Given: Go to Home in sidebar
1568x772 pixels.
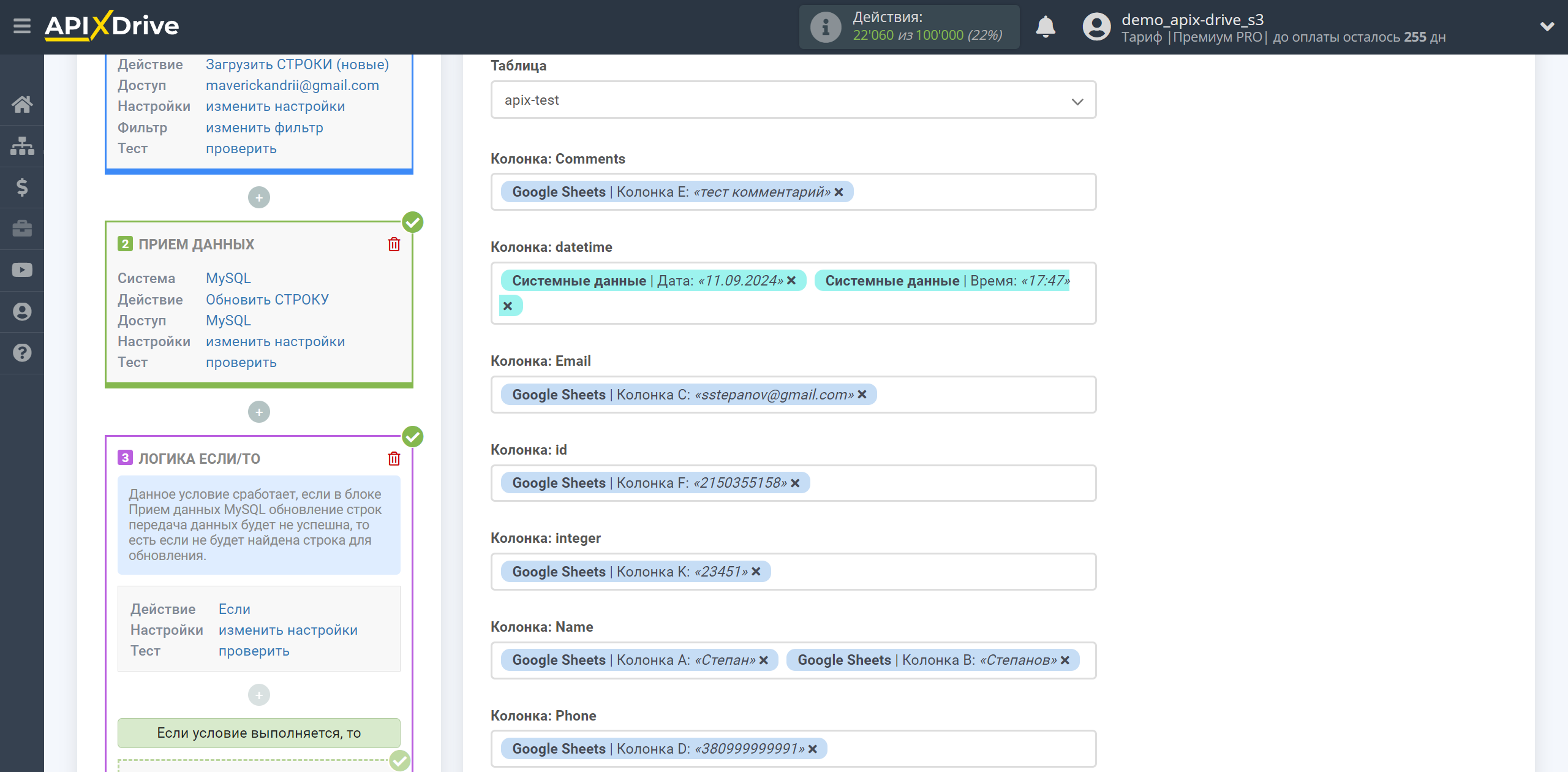Looking at the screenshot, I should coord(22,104).
